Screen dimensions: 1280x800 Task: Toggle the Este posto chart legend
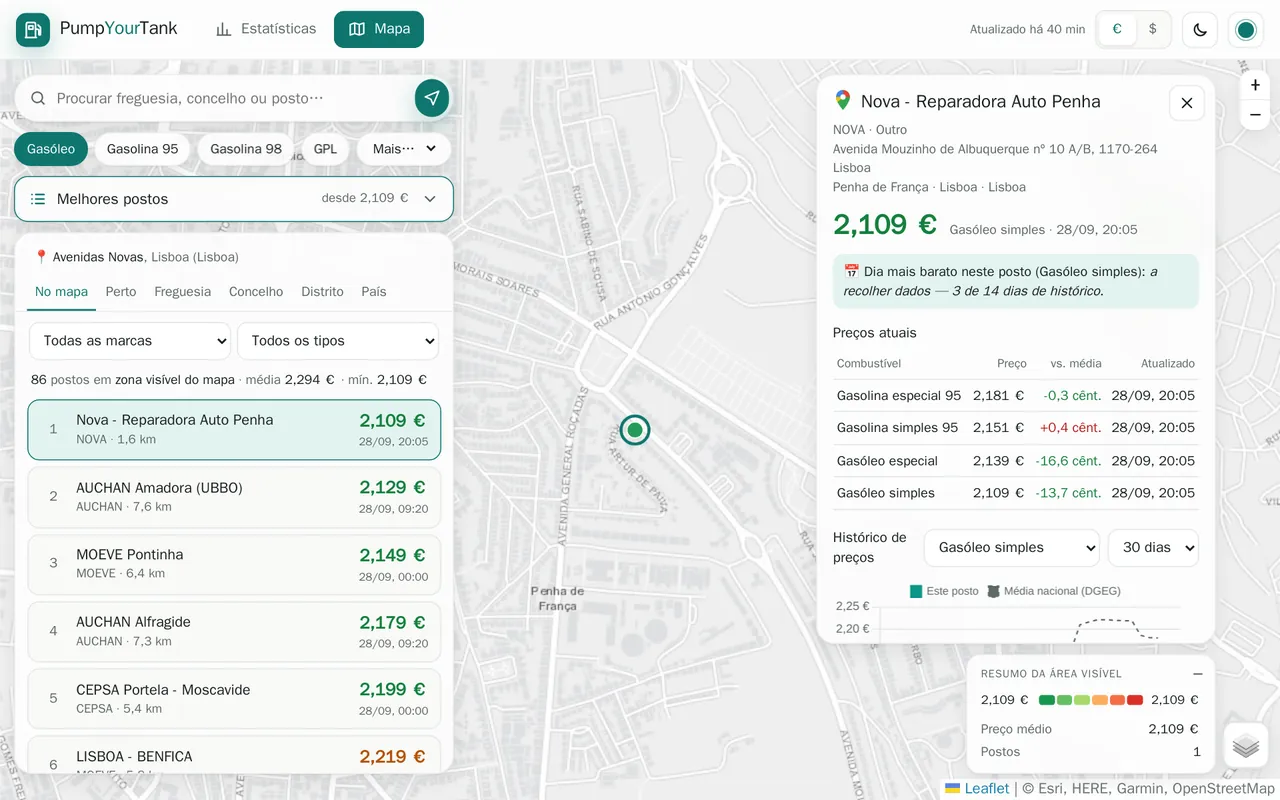944,591
